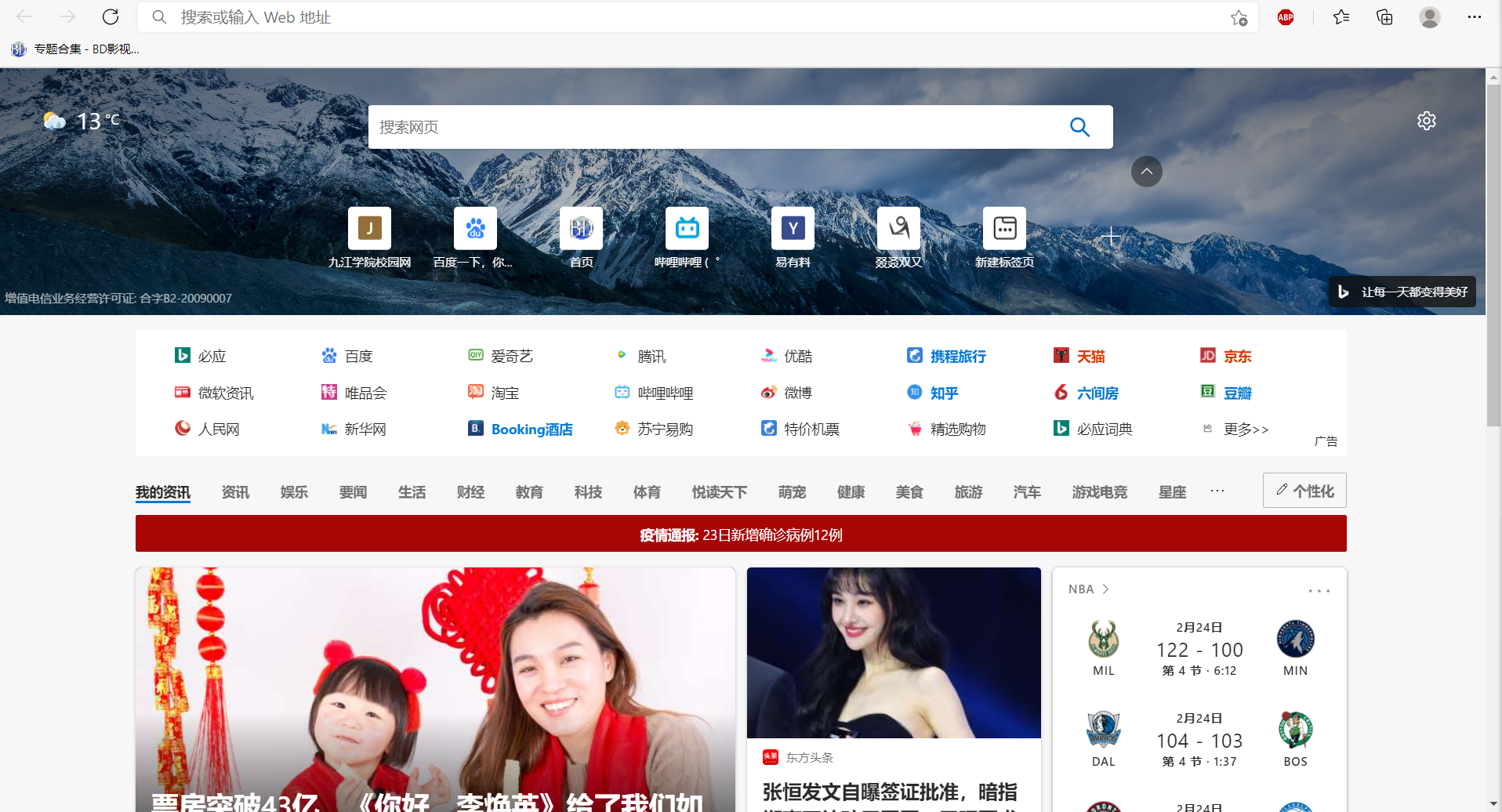Open the 易有料 quick link tile

793,237
